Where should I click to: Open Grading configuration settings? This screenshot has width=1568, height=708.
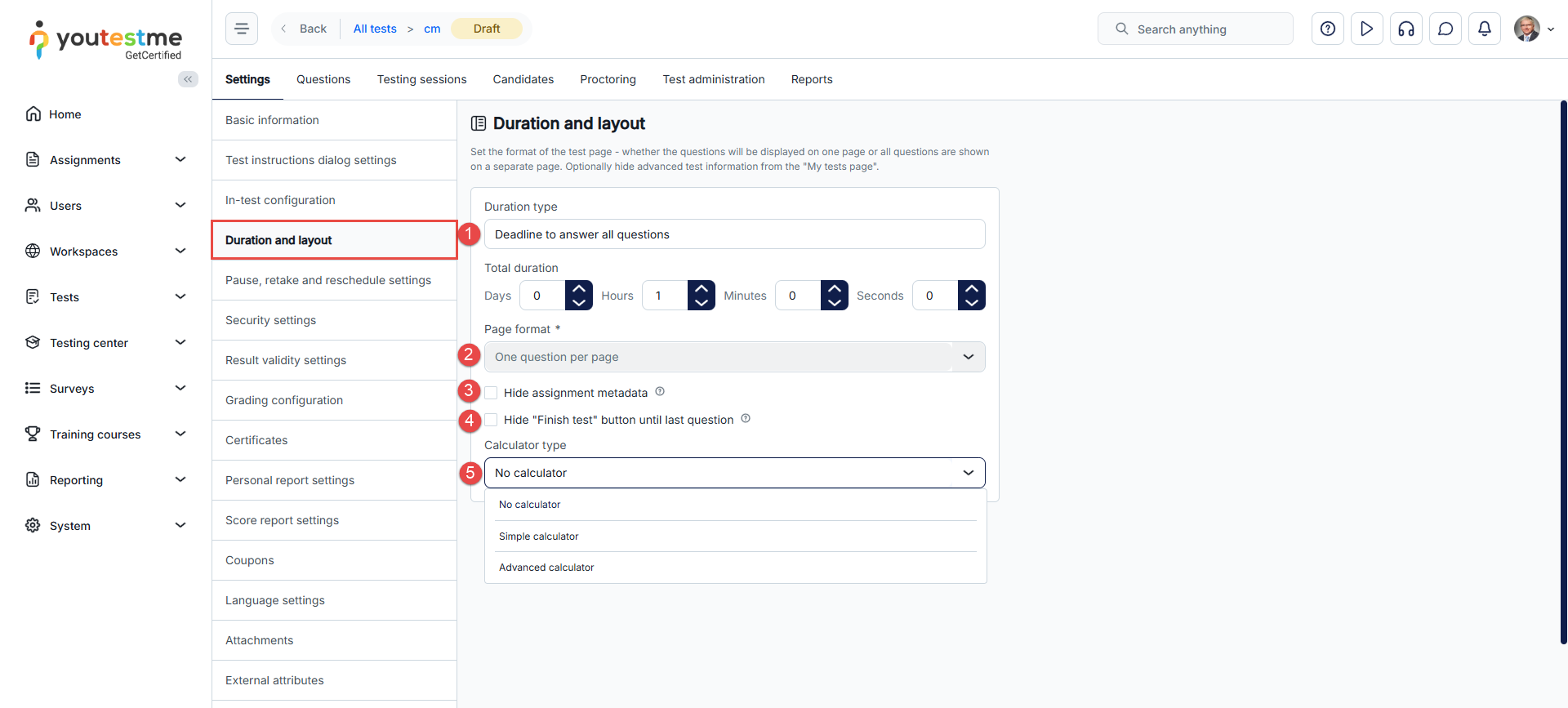334,400
